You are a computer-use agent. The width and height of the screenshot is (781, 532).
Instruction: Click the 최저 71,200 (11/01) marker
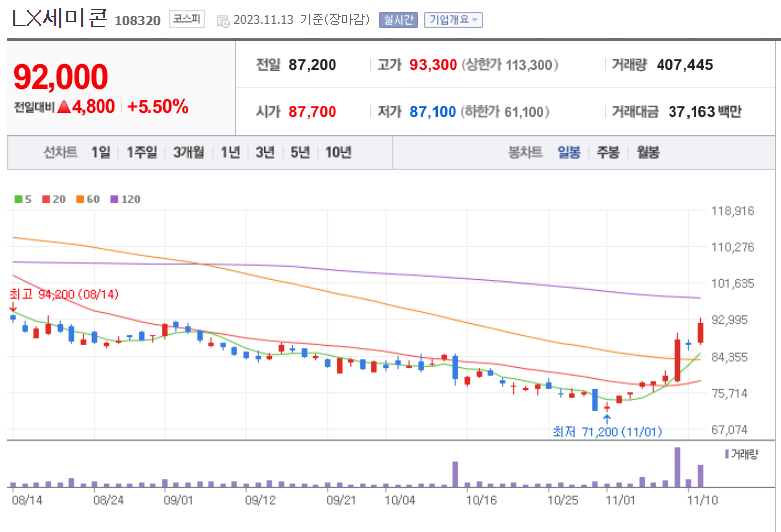[x=607, y=431]
